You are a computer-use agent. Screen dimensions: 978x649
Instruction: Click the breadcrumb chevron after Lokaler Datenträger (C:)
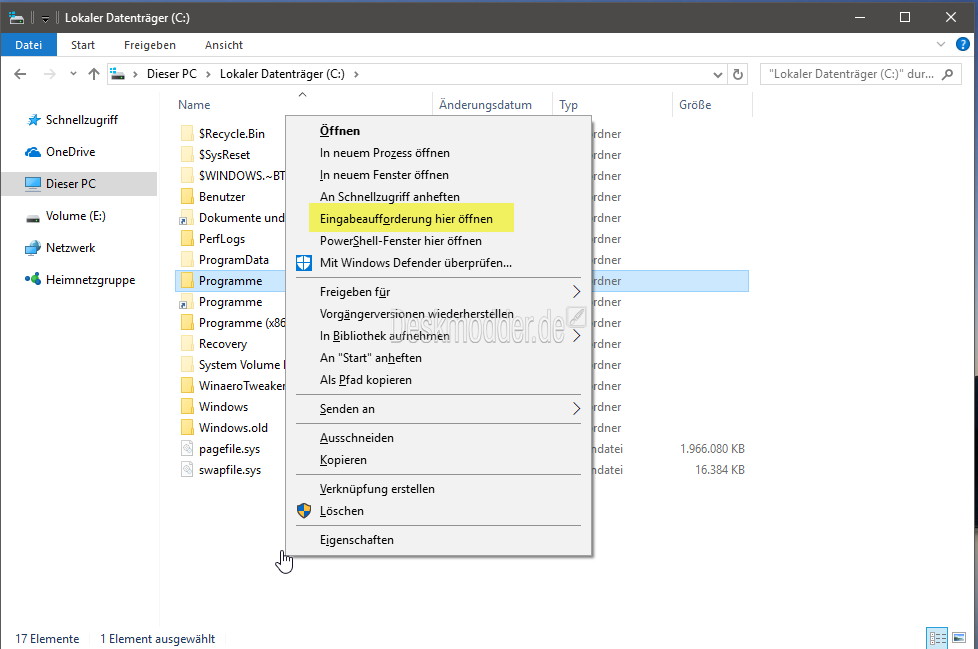(x=356, y=74)
